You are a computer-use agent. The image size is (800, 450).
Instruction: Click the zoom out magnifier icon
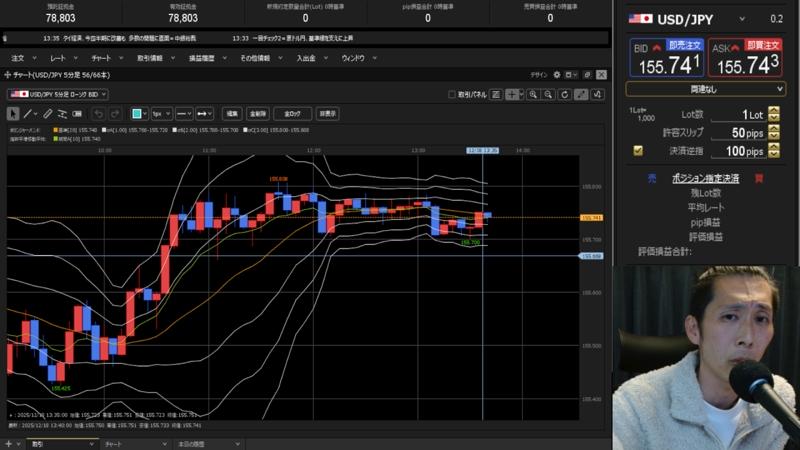[550, 94]
